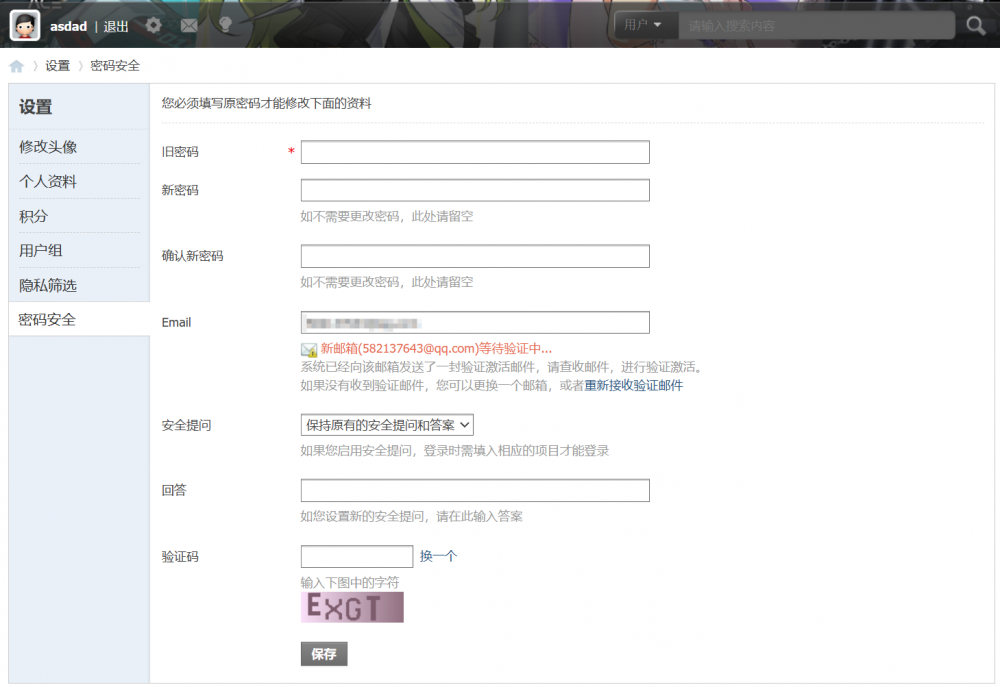1000x687 pixels.
Task: Click 重新接收验证邮件 link
Action: pyautogui.click(x=633, y=385)
